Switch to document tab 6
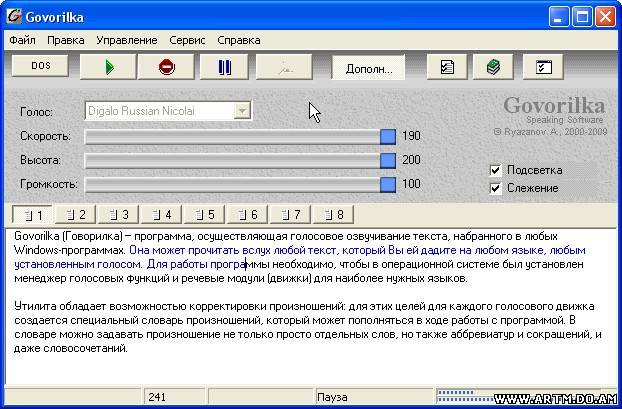622x409 pixels. (x=248, y=215)
